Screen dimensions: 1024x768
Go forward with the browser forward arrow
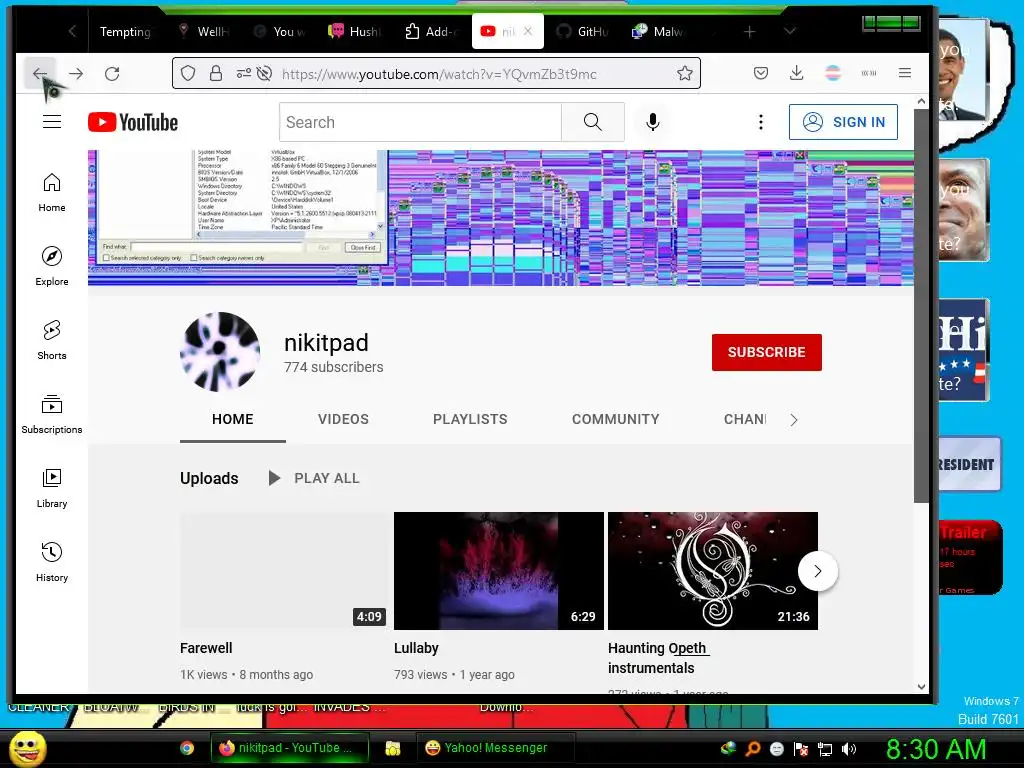click(x=76, y=73)
